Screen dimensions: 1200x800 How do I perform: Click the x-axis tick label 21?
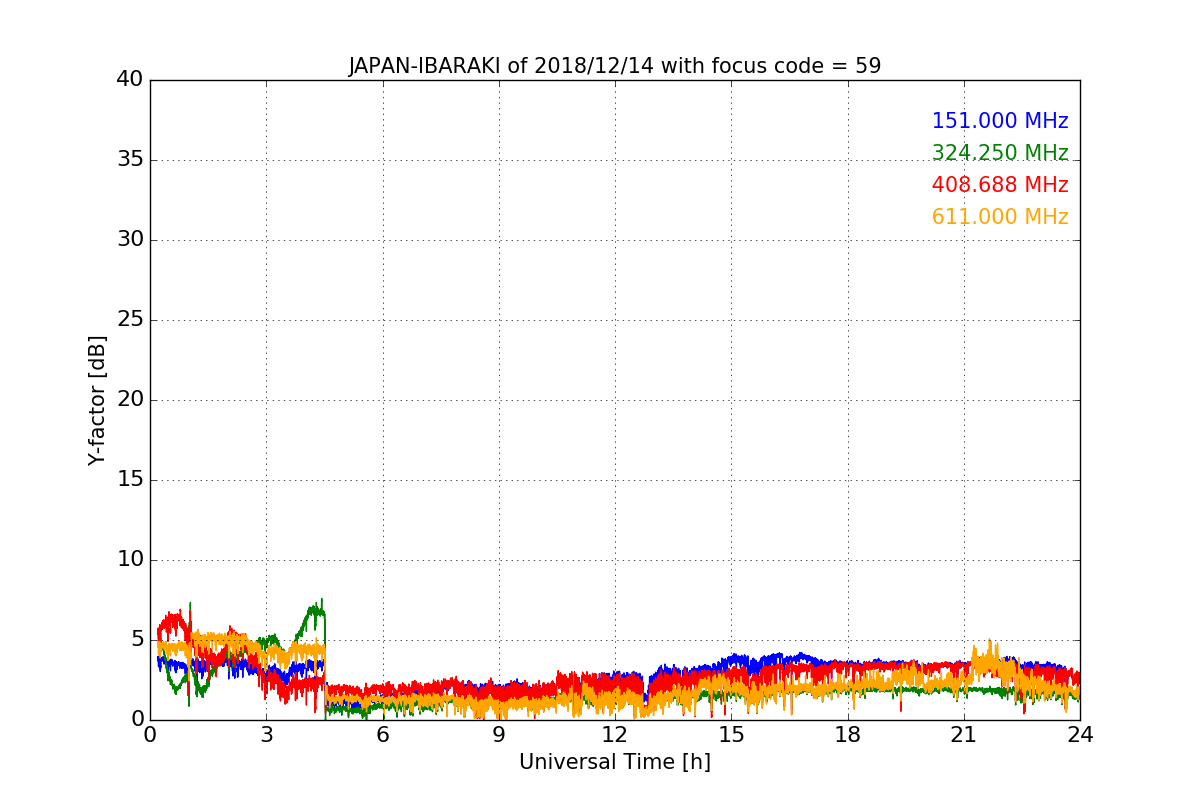(964, 735)
